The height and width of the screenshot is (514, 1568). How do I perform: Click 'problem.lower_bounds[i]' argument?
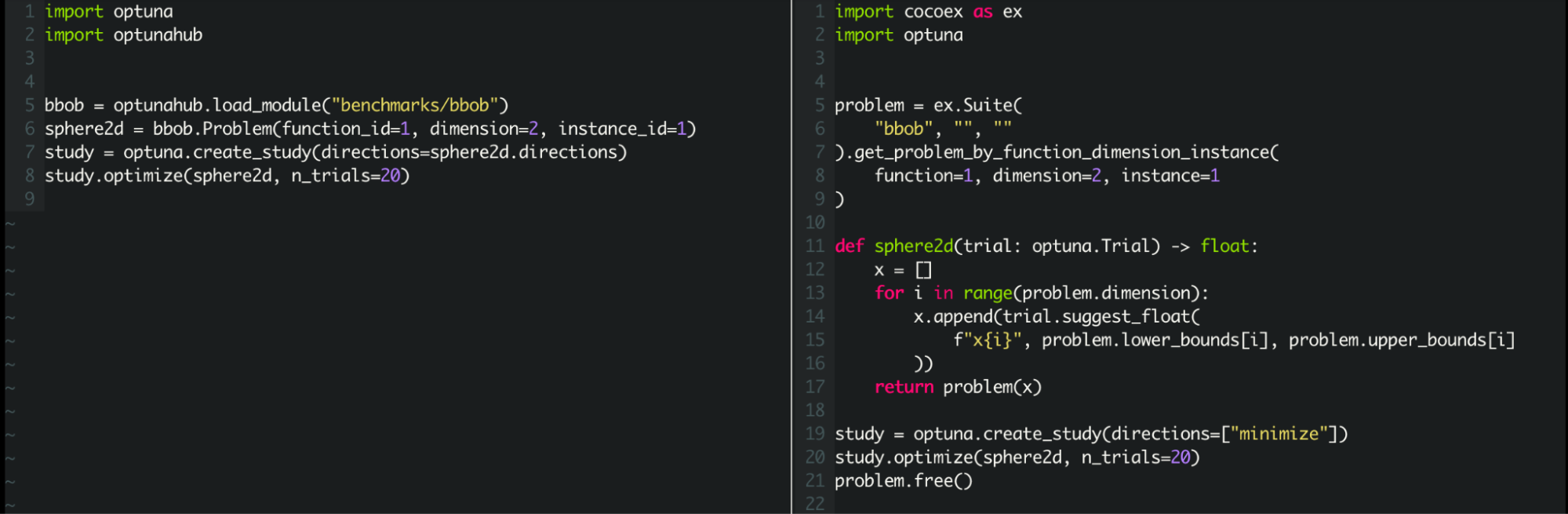click(x=1155, y=341)
